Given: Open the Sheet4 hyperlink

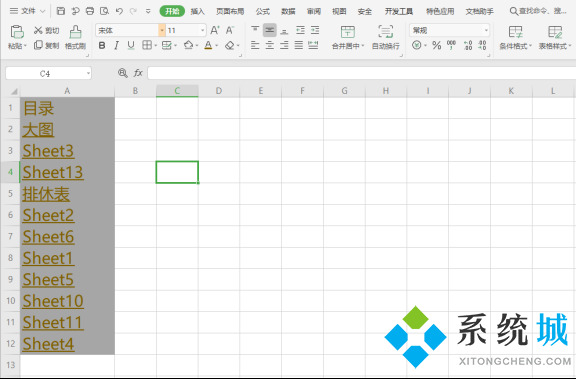Looking at the screenshot, I should [x=48, y=344].
